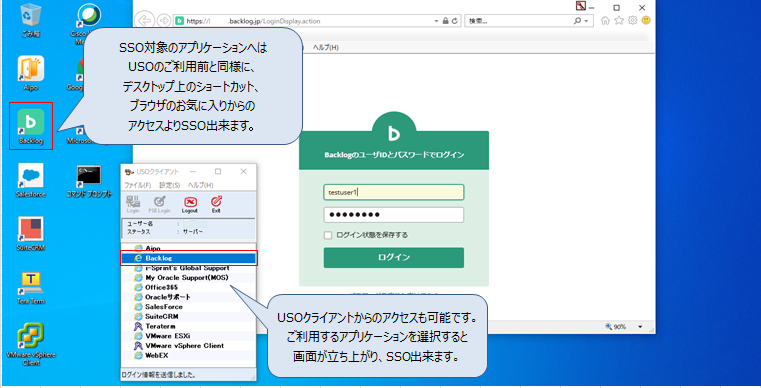Viewport: 761px width, 388px height.
Task: Click the Backlog favicon in the address bar
Action: pos(180,21)
